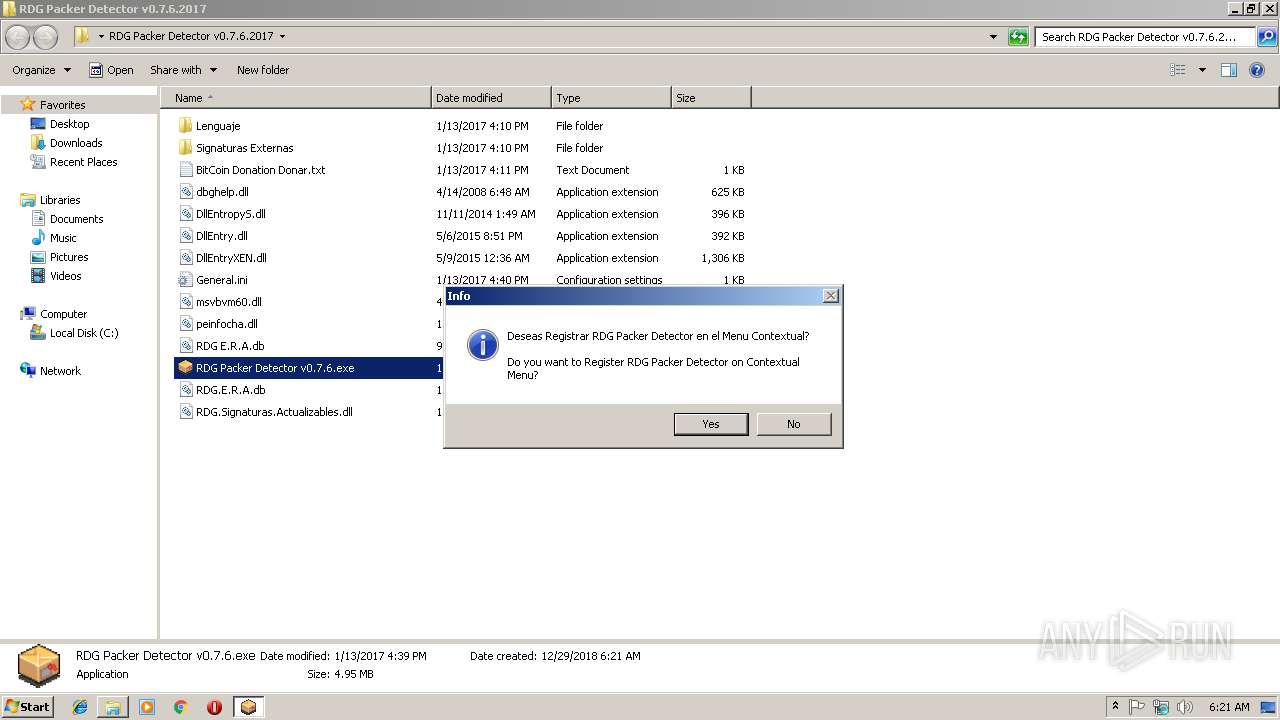Open the Help icon
Screen dimensions: 1280x720
[1257, 70]
